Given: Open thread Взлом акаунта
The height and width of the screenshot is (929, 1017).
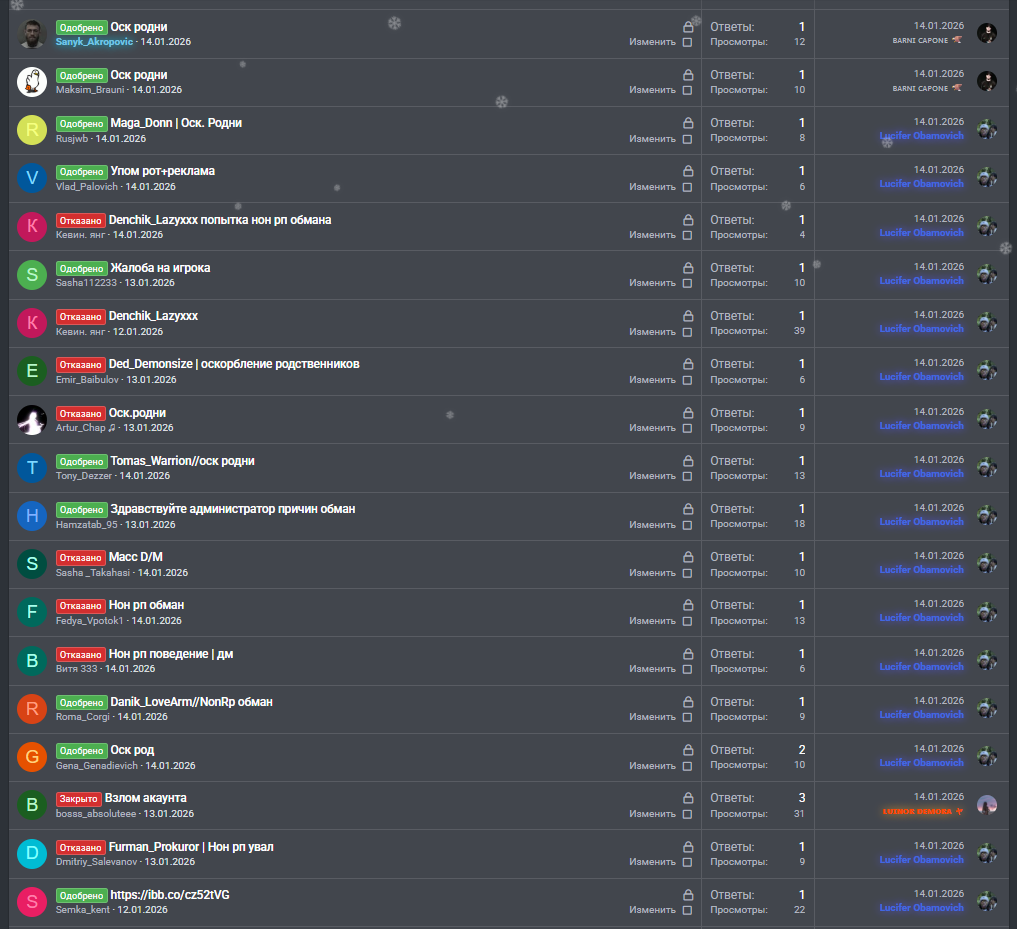Looking at the screenshot, I should coord(146,797).
